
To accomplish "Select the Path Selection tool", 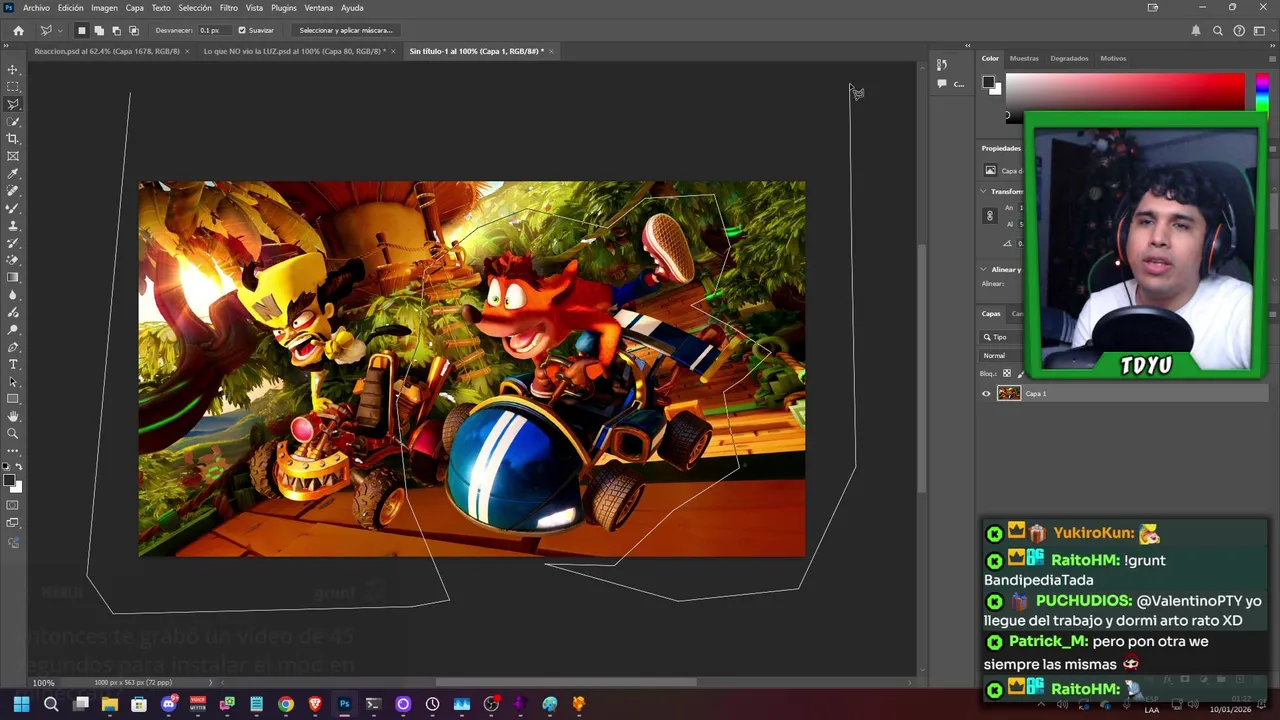I will pos(13,382).
